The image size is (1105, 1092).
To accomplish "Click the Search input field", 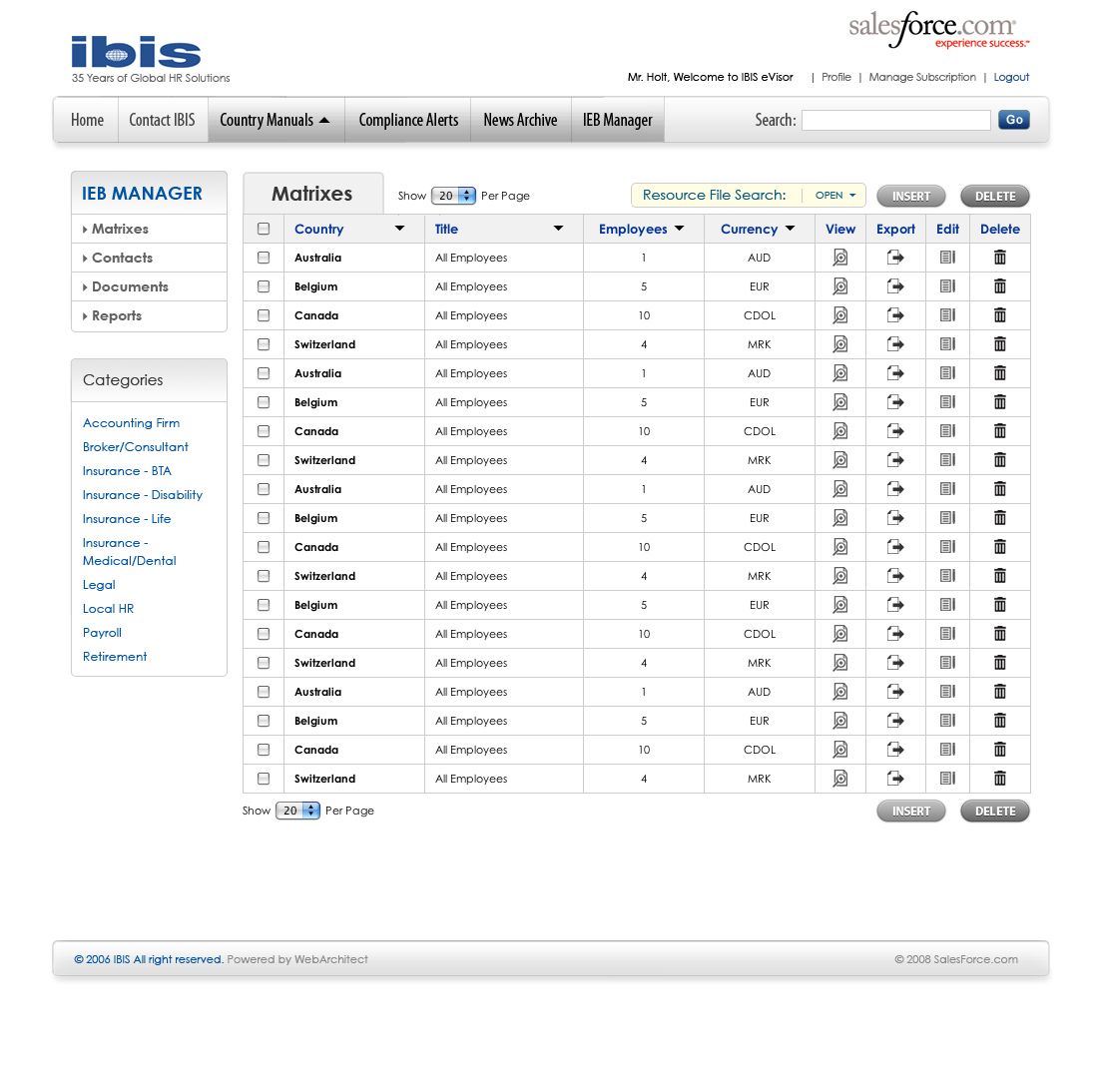I will tap(895, 120).
